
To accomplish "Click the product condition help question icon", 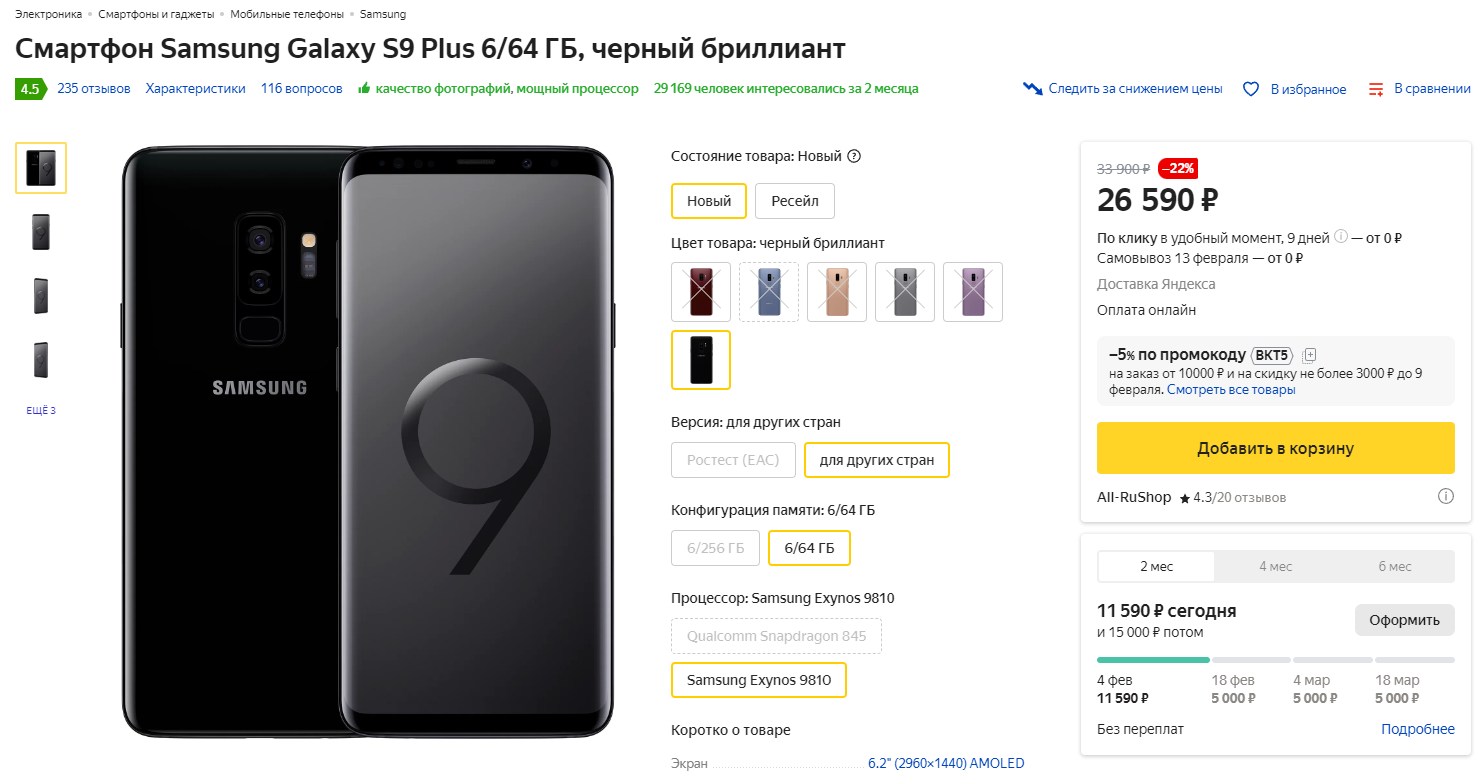I will click(854, 156).
